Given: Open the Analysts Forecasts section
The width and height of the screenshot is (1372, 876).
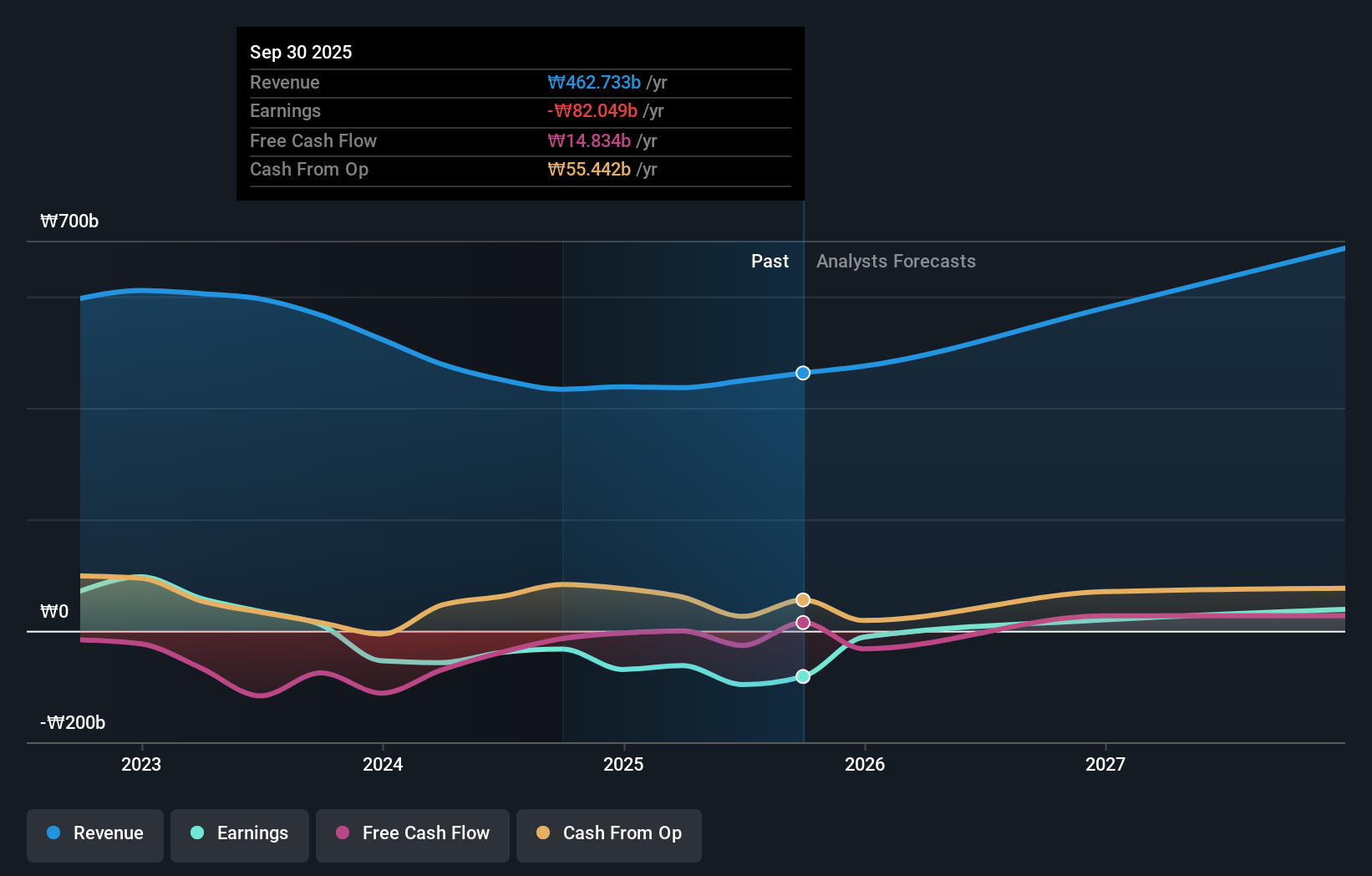Looking at the screenshot, I should pos(895,261).
